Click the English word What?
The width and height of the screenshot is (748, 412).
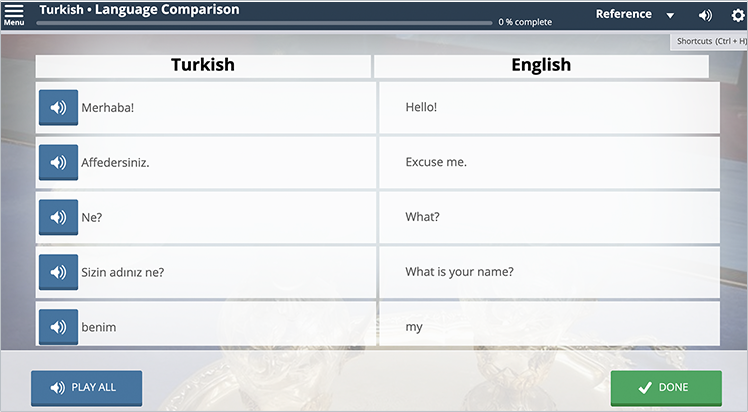(x=423, y=217)
